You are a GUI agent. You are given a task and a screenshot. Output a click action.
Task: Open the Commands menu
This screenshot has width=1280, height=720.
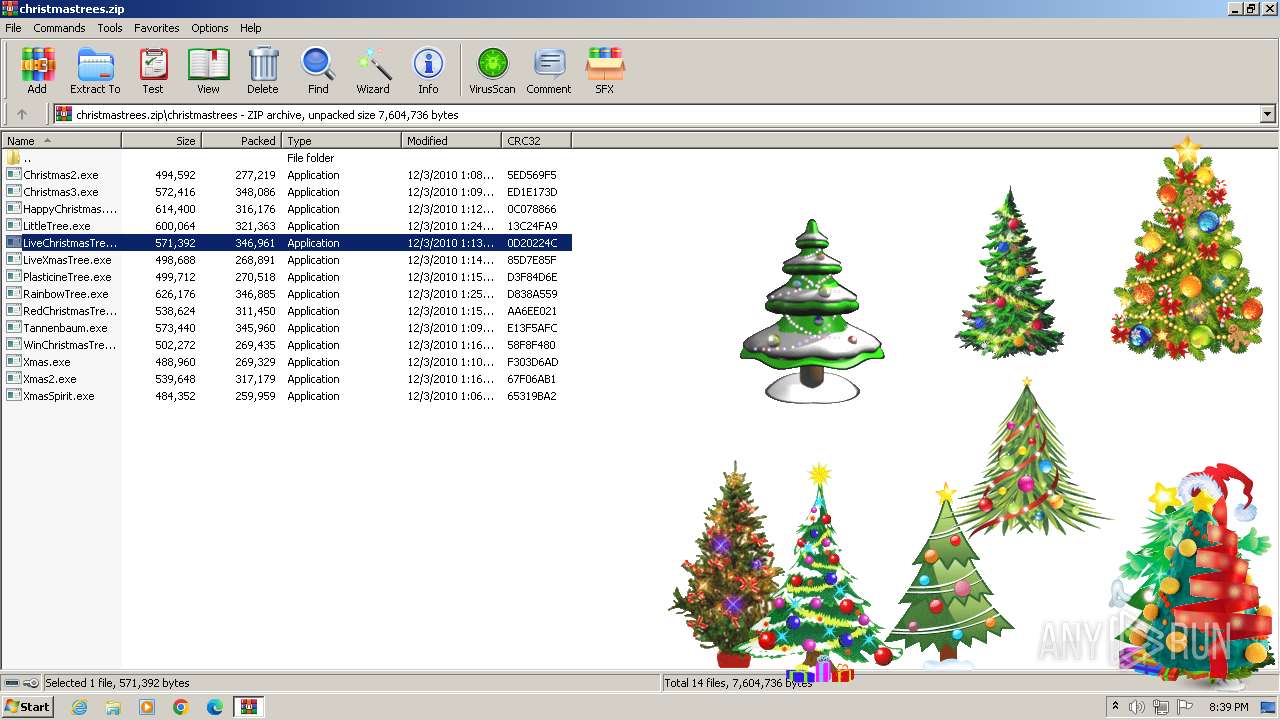pyautogui.click(x=59, y=28)
